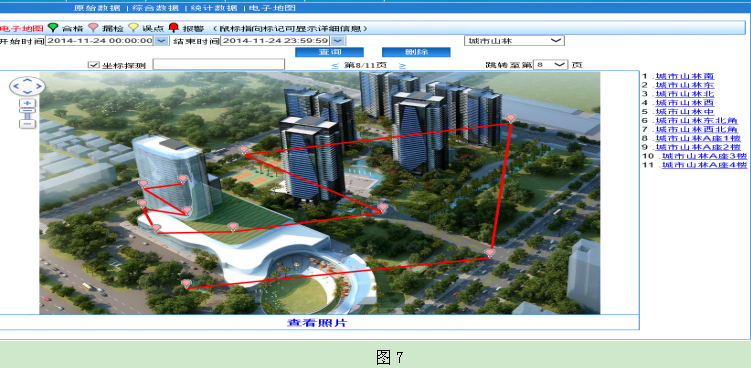Zoom out with the minus button

click(x=27, y=124)
